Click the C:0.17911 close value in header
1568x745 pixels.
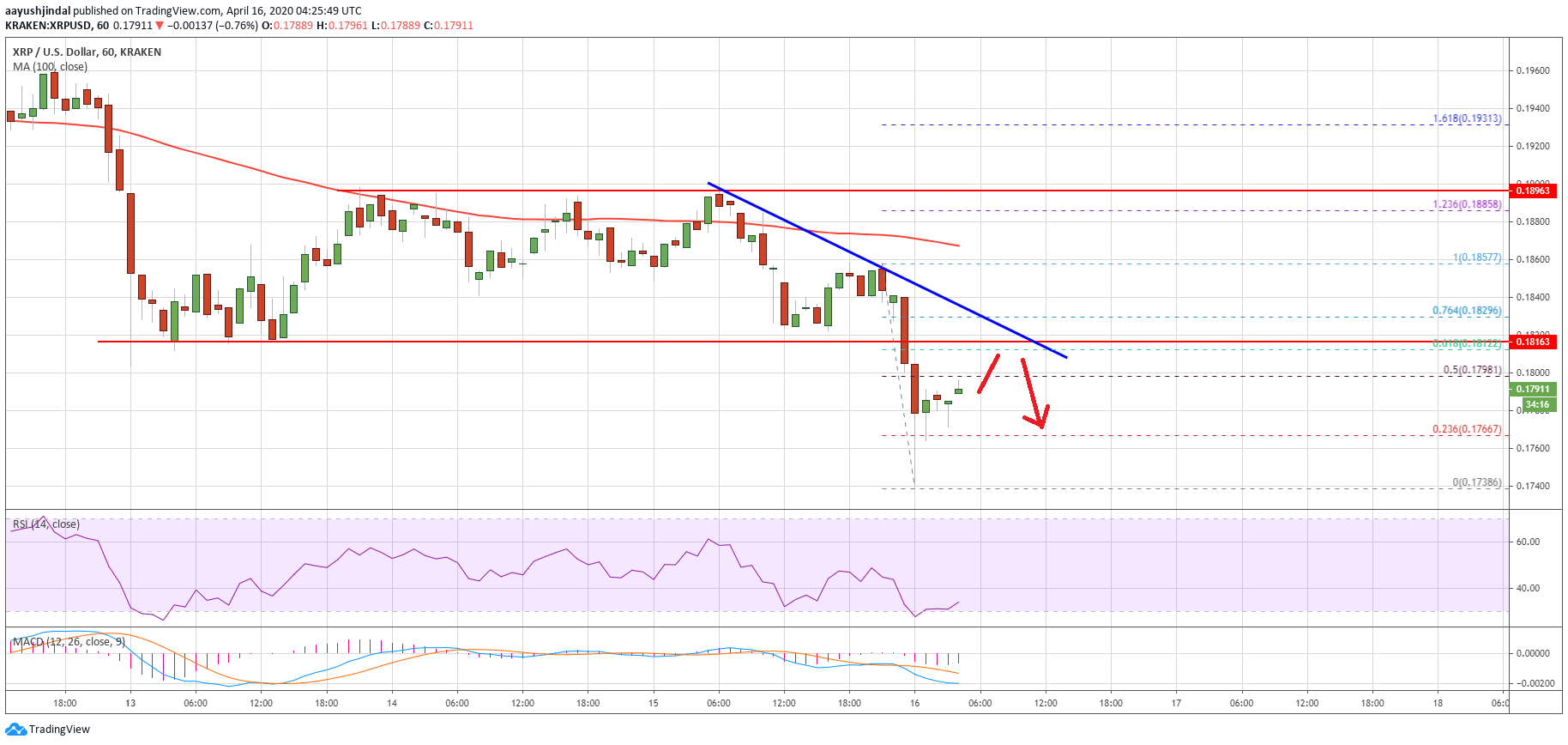tap(449, 26)
